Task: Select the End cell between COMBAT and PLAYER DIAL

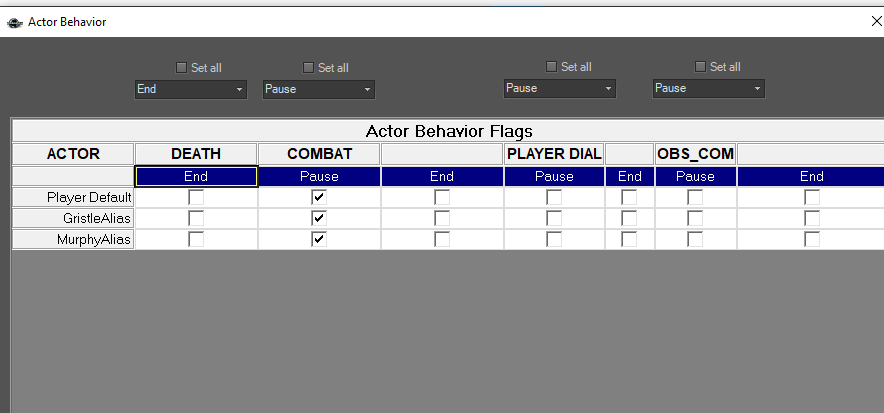Action: [442, 176]
